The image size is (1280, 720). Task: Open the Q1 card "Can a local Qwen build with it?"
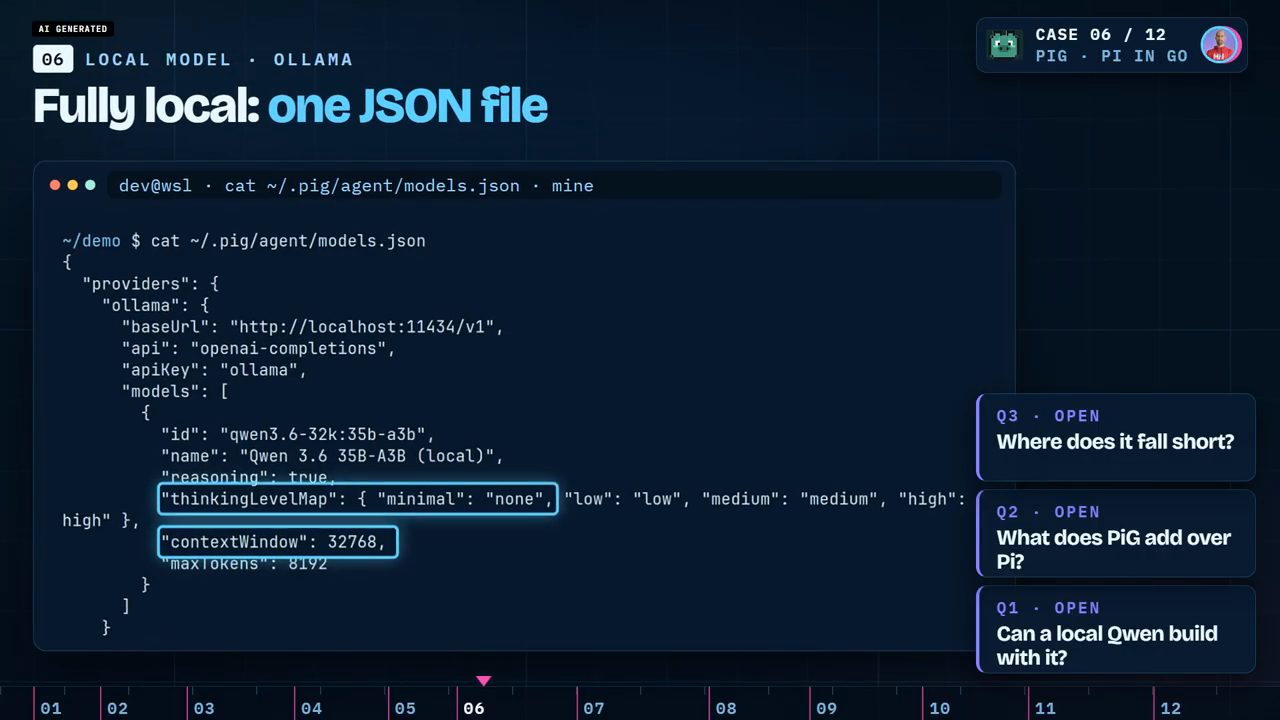(x=1116, y=629)
